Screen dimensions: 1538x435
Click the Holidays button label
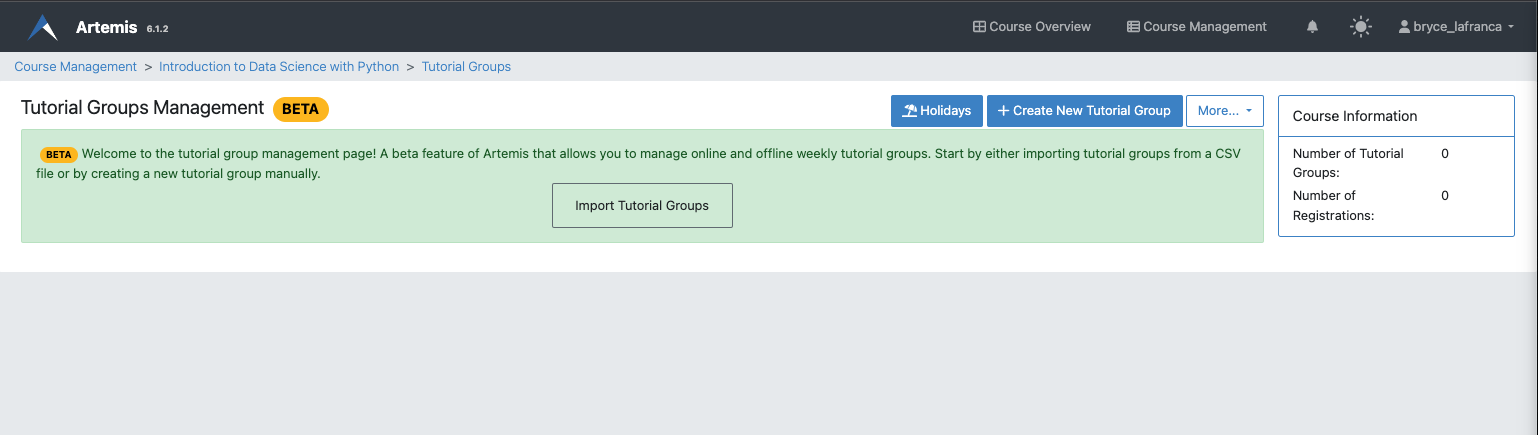pyautogui.click(x=945, y=111)
